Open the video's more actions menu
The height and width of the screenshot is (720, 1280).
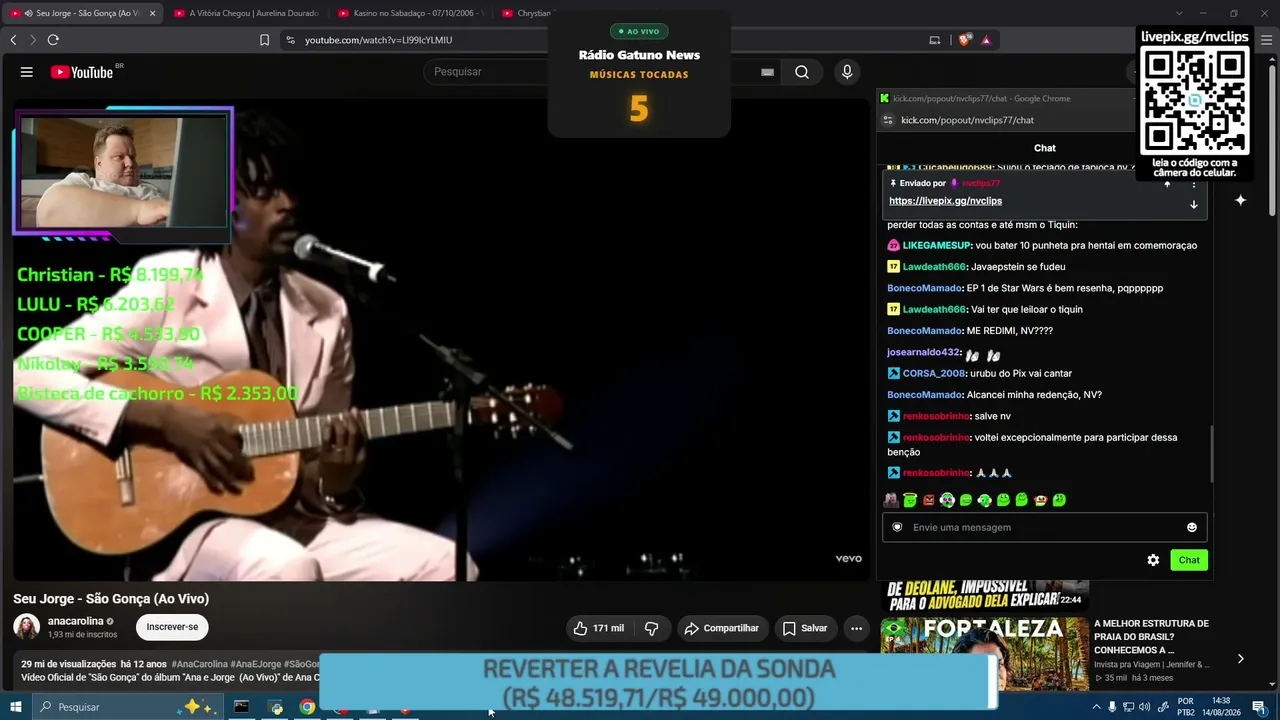pyautogui.click(x=856, y=628)
